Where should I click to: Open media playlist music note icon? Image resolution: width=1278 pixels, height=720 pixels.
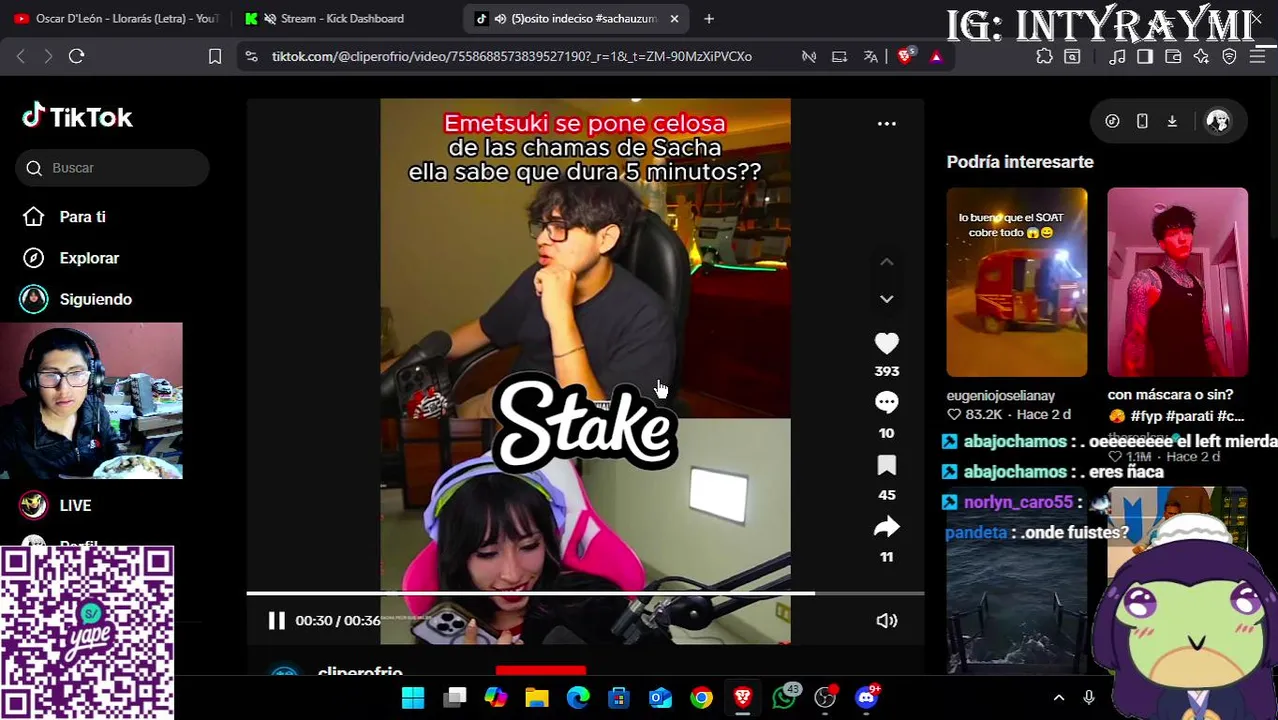point(1117,57)
